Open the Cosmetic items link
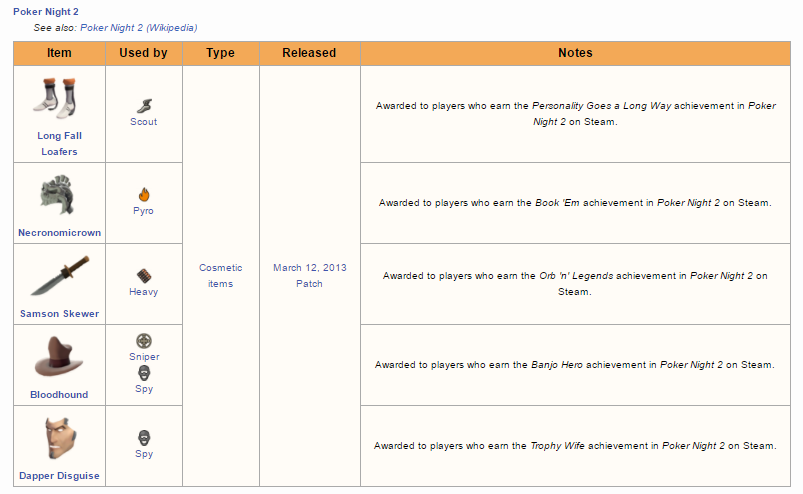The image size is (803, 494). (221, 275)
